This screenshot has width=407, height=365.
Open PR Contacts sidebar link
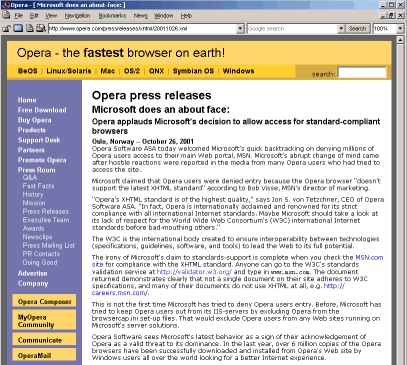point(41,254)
